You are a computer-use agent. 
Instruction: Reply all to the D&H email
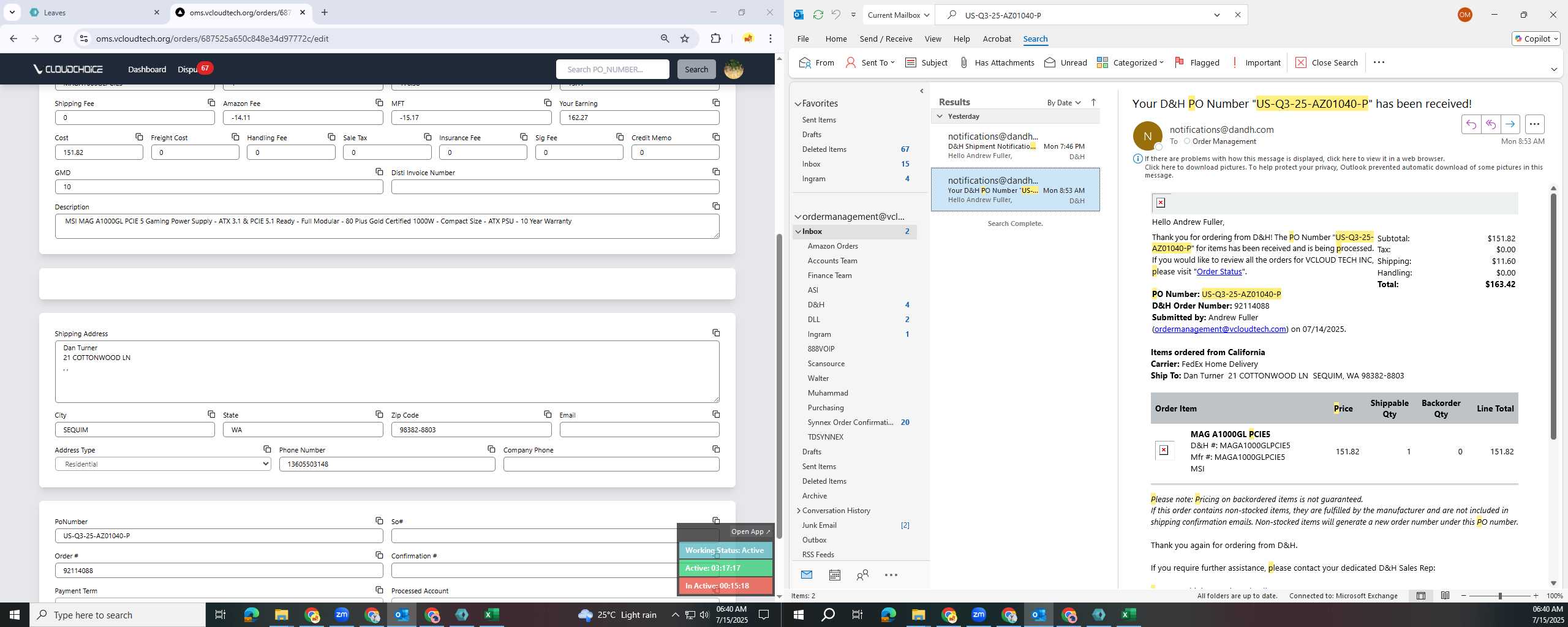(x=1490, y=124)
